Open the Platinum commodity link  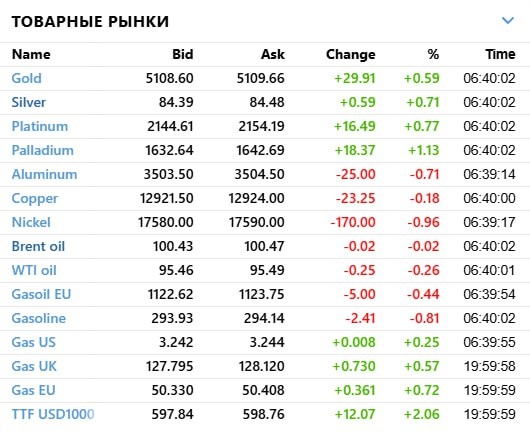(x=40, y=126)
